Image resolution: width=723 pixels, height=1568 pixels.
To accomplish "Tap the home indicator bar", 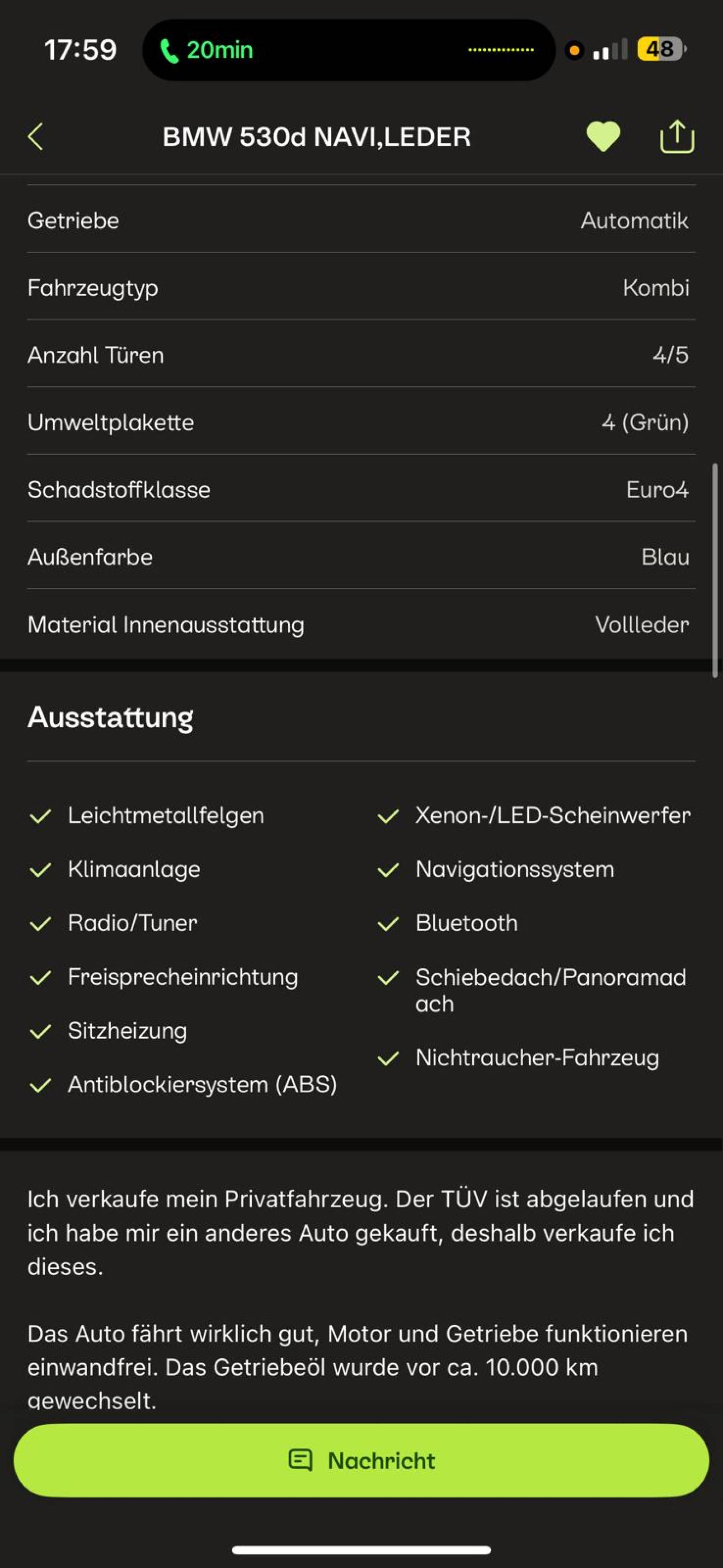I will point(361,1550).
